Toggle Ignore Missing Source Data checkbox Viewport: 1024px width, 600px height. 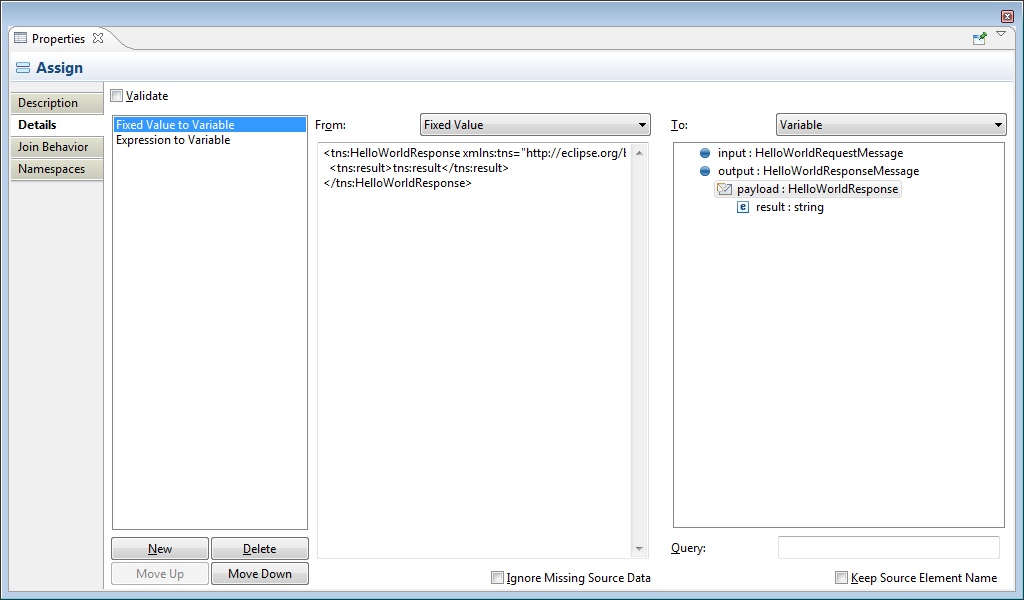(498, 577)
